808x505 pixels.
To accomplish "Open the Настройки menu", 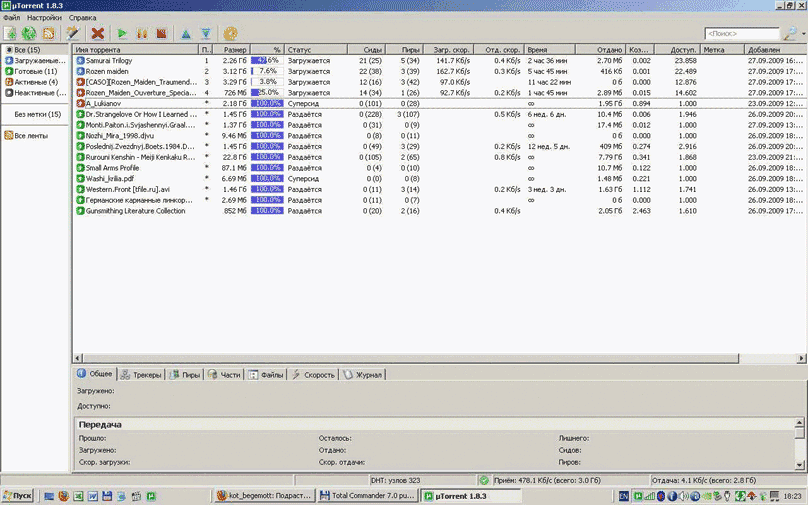I will coord(44,18).
